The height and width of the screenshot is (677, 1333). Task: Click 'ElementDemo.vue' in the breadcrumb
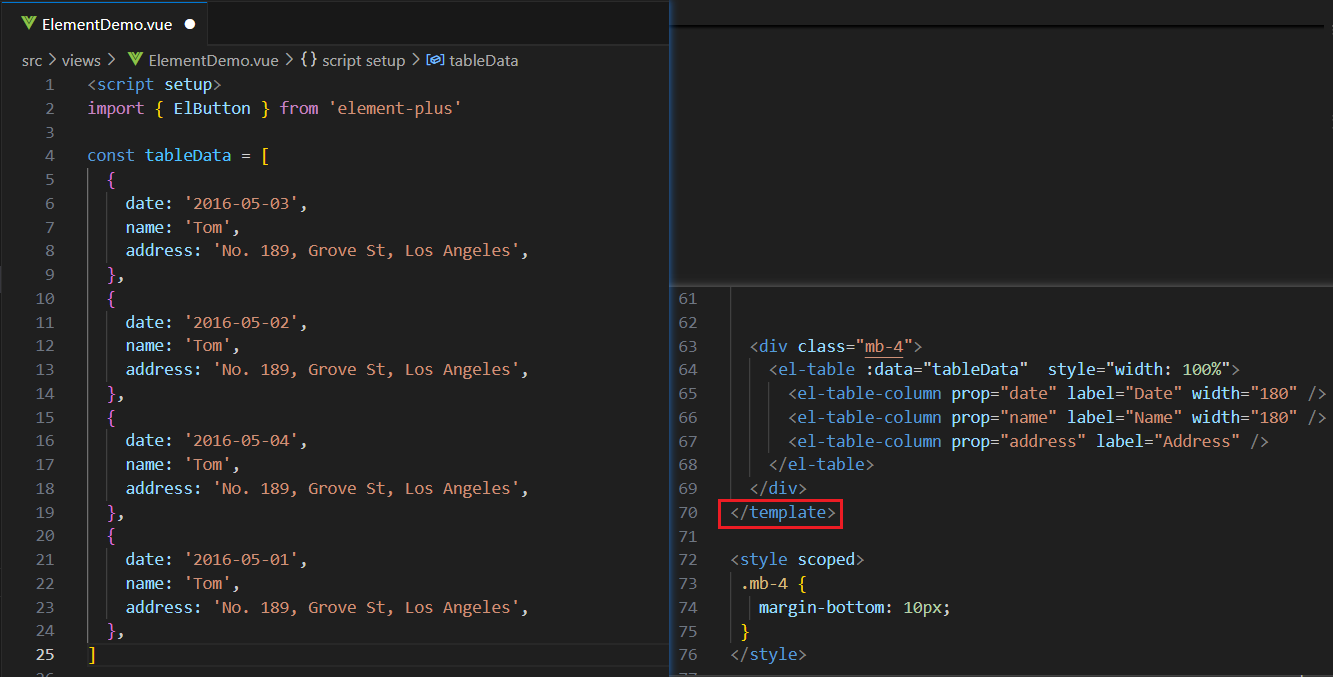(x=213, y=60)
